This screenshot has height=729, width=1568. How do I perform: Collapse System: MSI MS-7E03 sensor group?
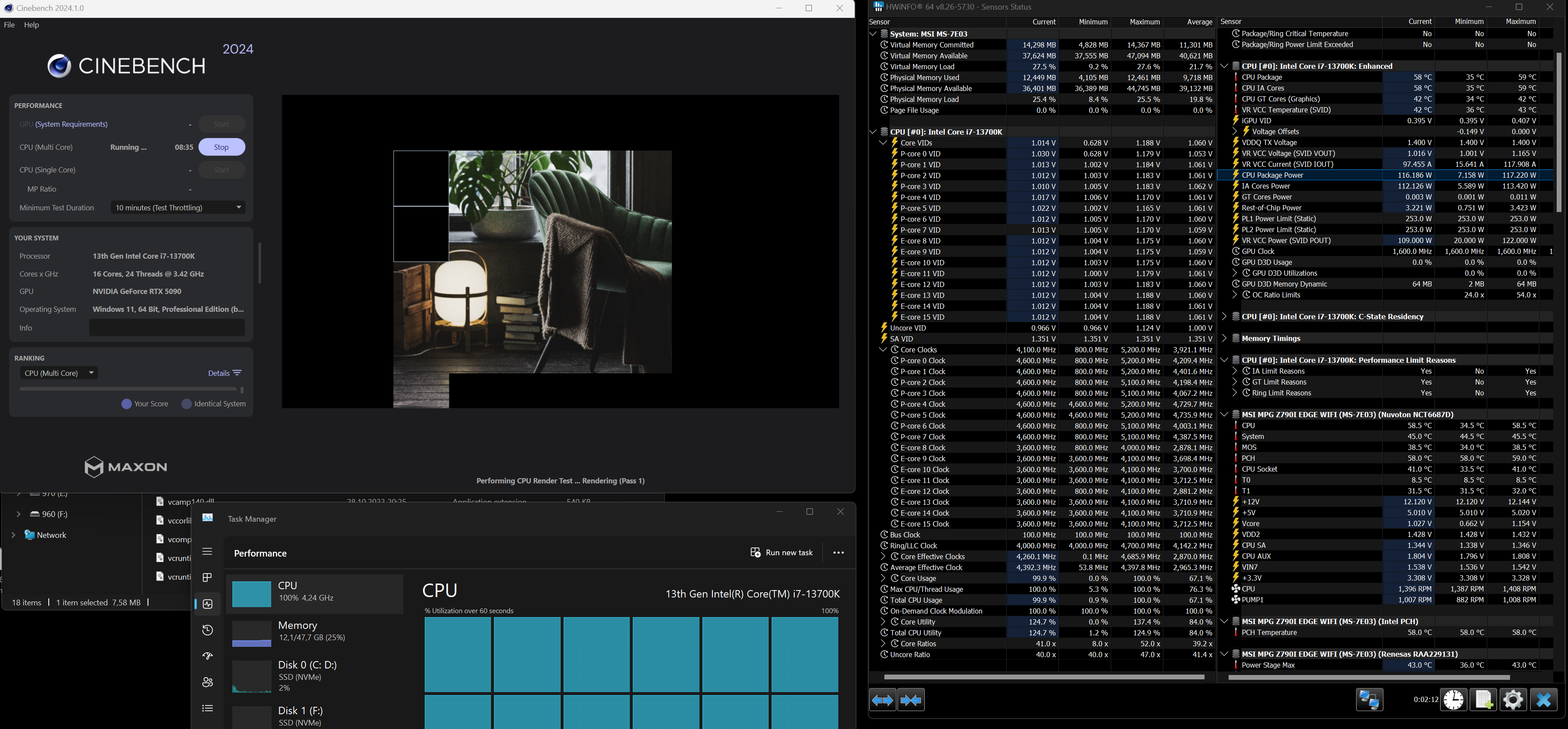point(873,34)
